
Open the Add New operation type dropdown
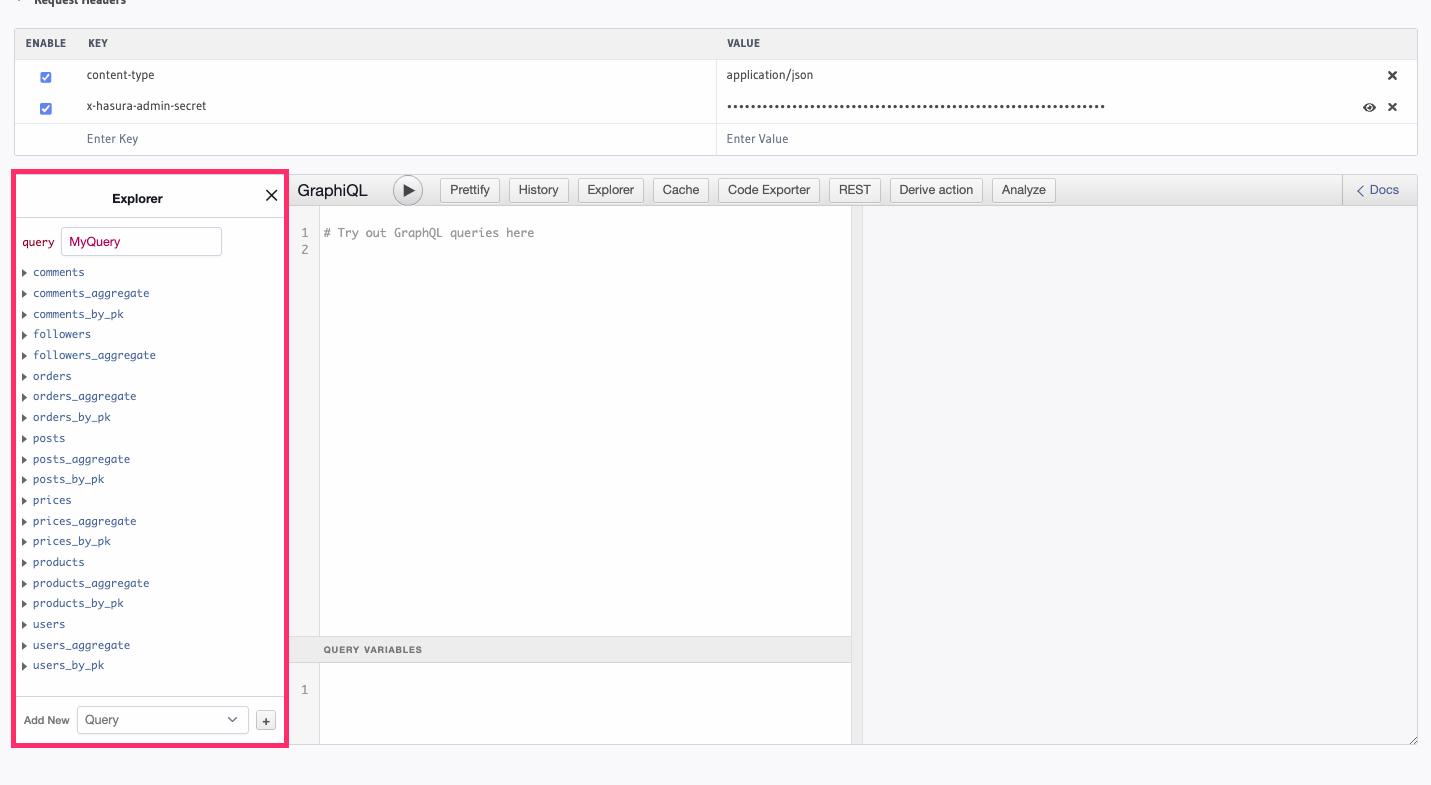coord(162,720)
